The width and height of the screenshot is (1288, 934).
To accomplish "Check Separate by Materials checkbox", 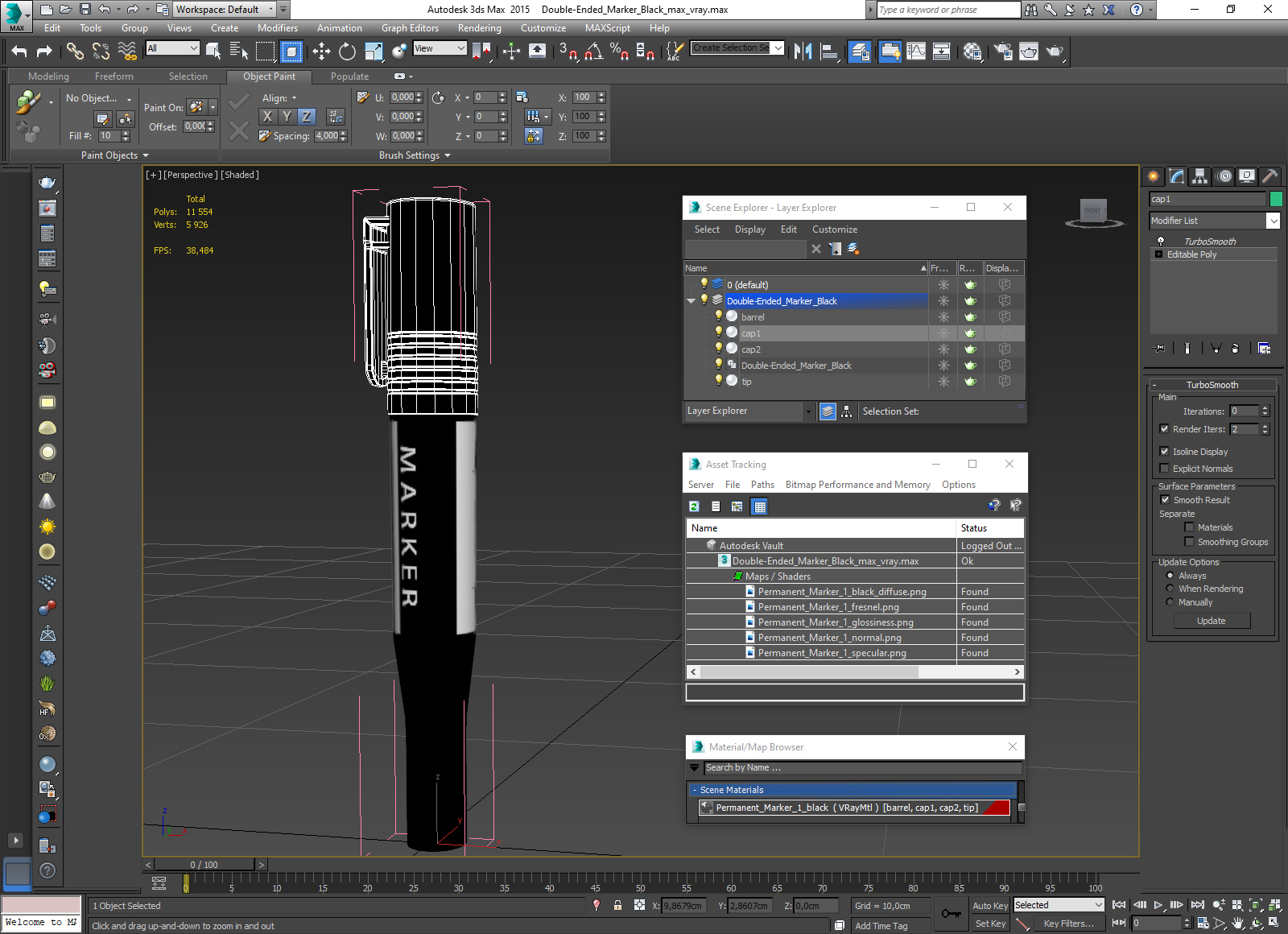I will click(1189, 527).
